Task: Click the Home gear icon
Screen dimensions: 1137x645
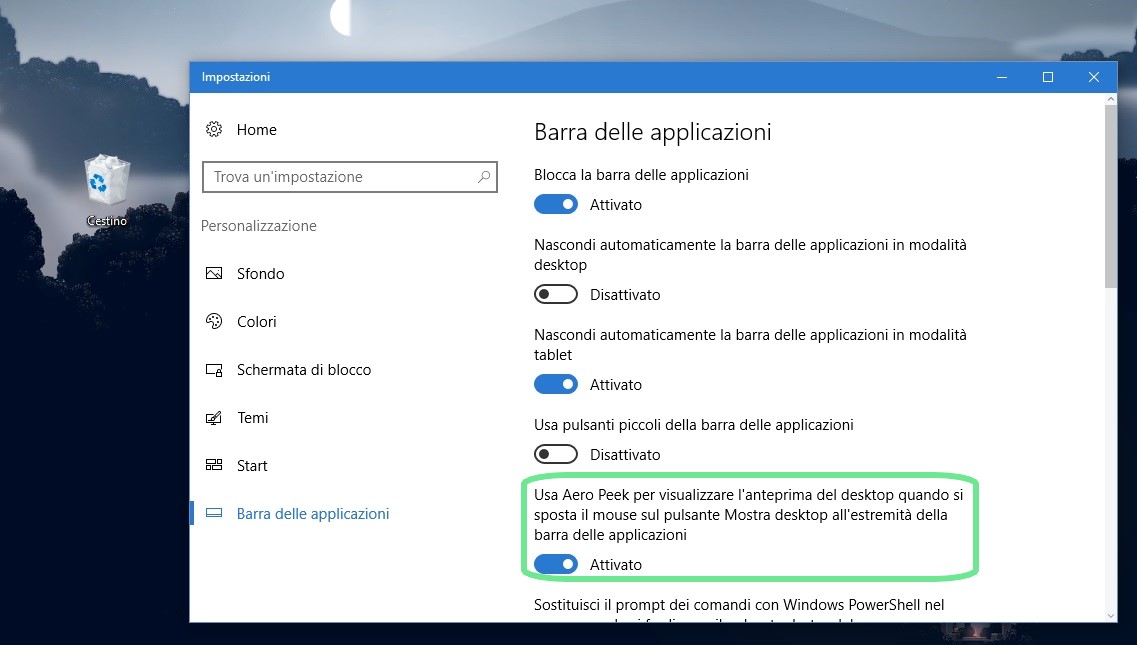Action: click(x=214, y=130)
